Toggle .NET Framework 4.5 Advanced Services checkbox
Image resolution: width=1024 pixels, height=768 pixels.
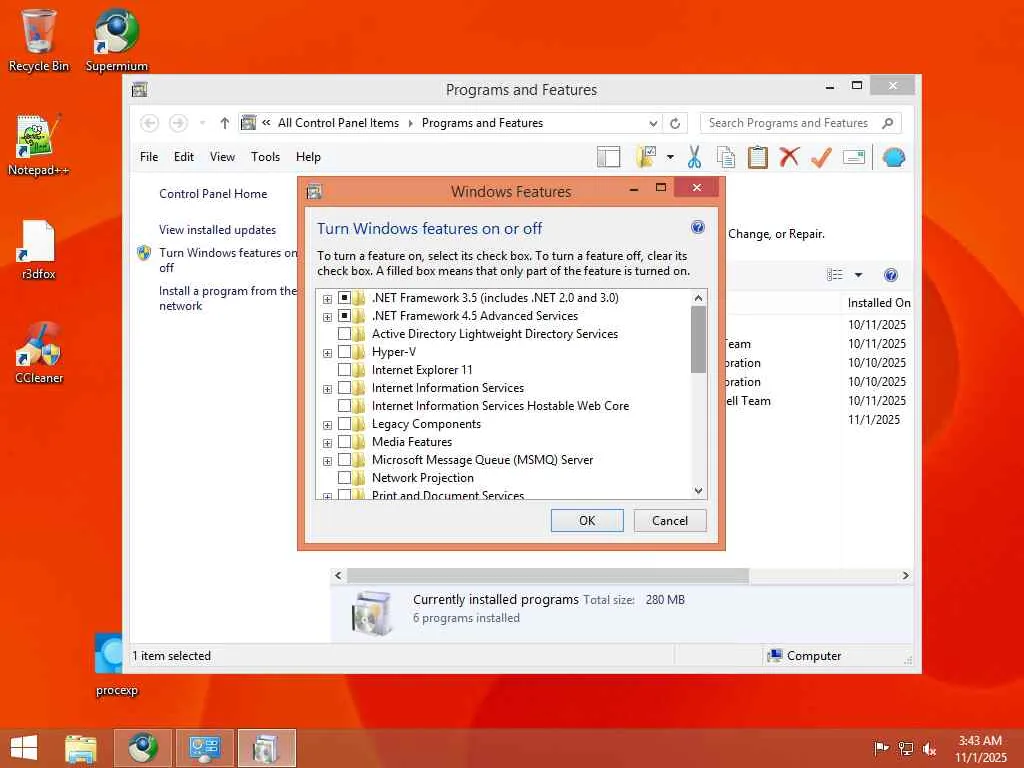tap(344, 316)
